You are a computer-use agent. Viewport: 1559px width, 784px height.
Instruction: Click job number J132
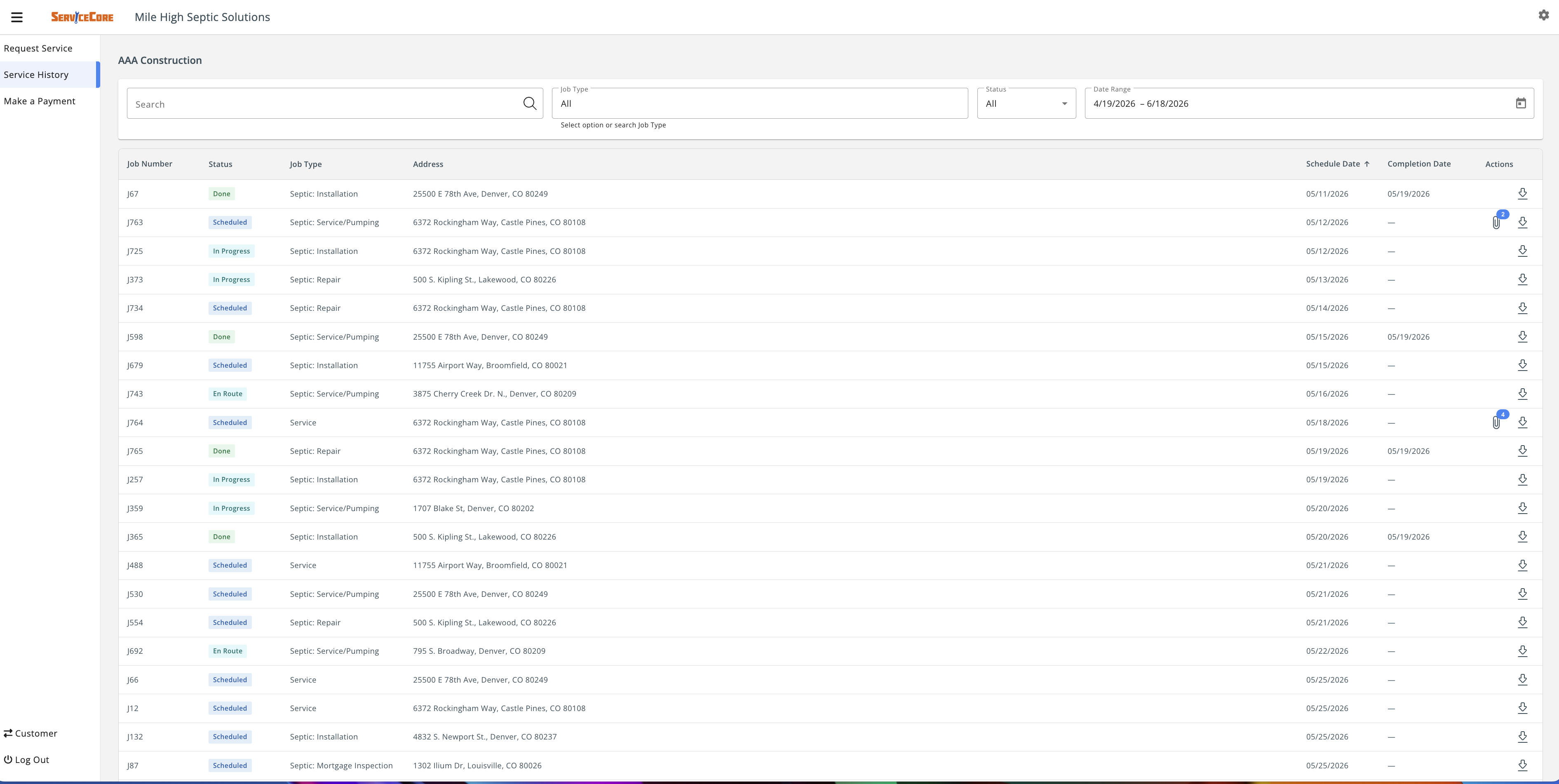click(x=135, y=737)
